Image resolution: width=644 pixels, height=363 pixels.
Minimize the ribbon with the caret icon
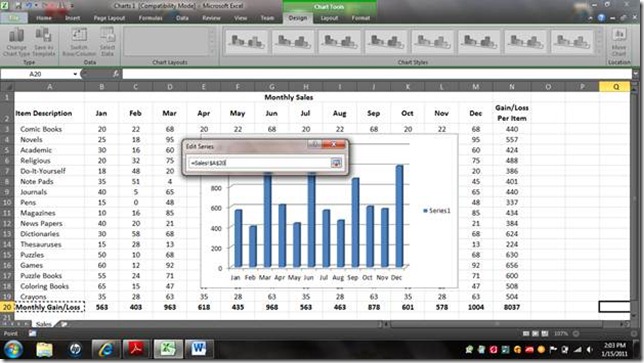tap(590, 18)
